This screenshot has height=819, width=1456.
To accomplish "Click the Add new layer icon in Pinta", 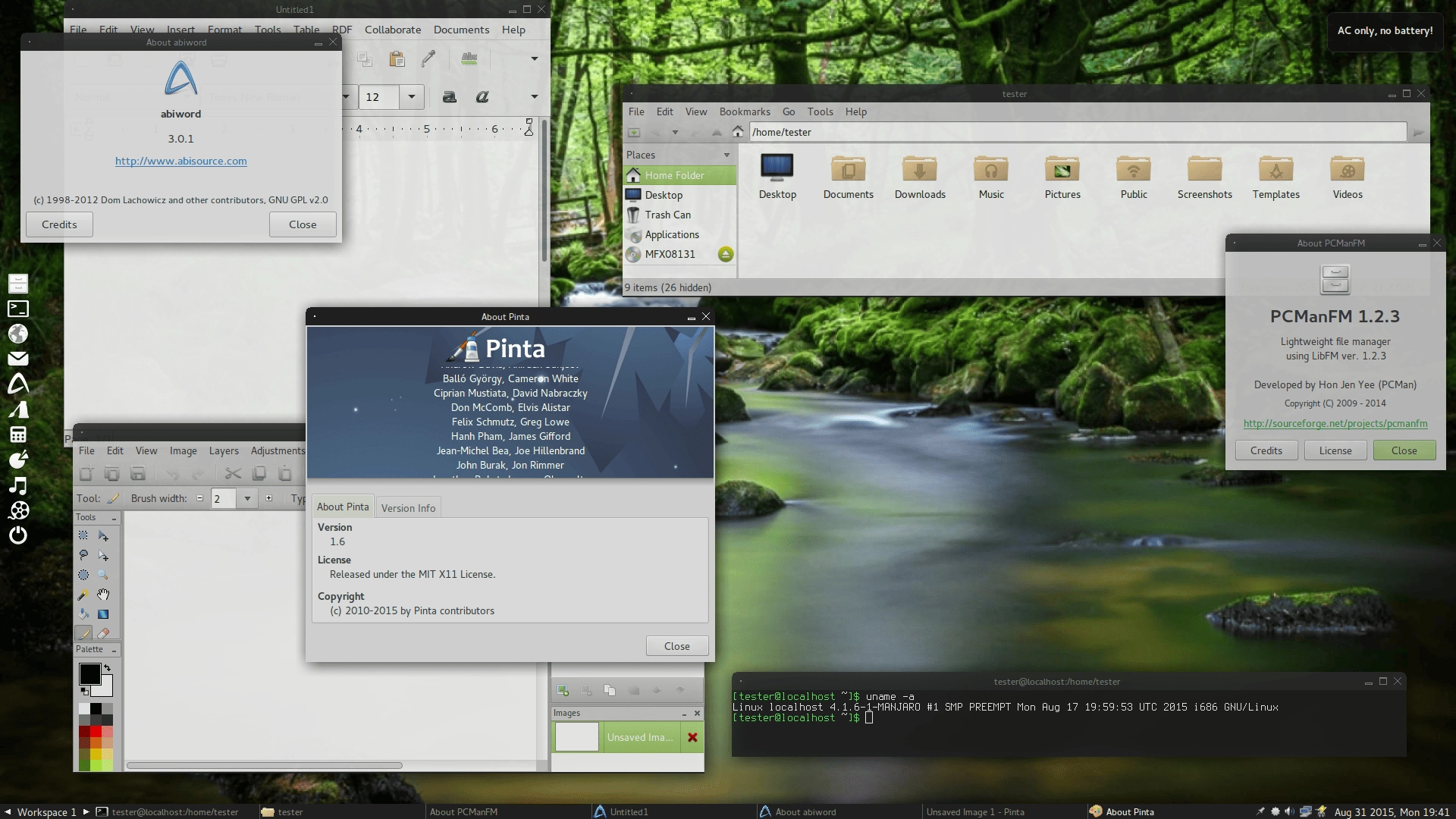I will [563, 690].
